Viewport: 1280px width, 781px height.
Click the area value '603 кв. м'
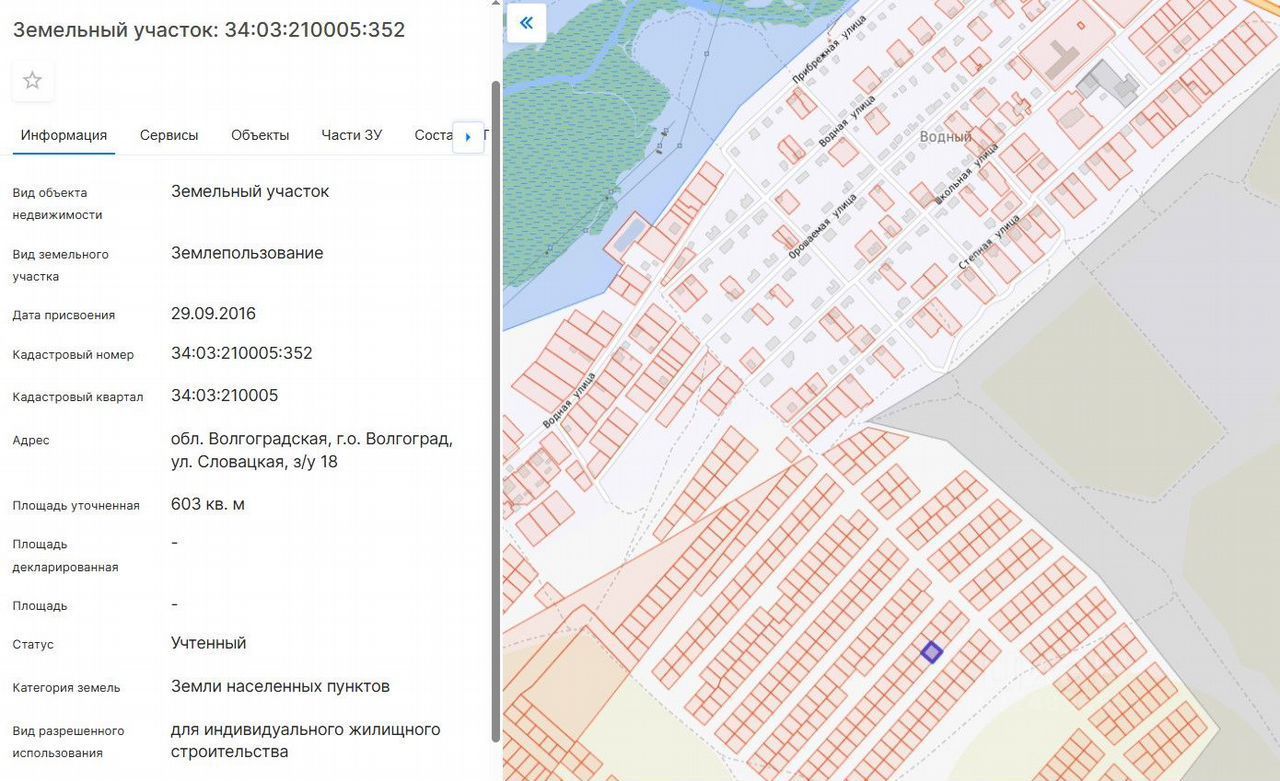pos(208,504)
